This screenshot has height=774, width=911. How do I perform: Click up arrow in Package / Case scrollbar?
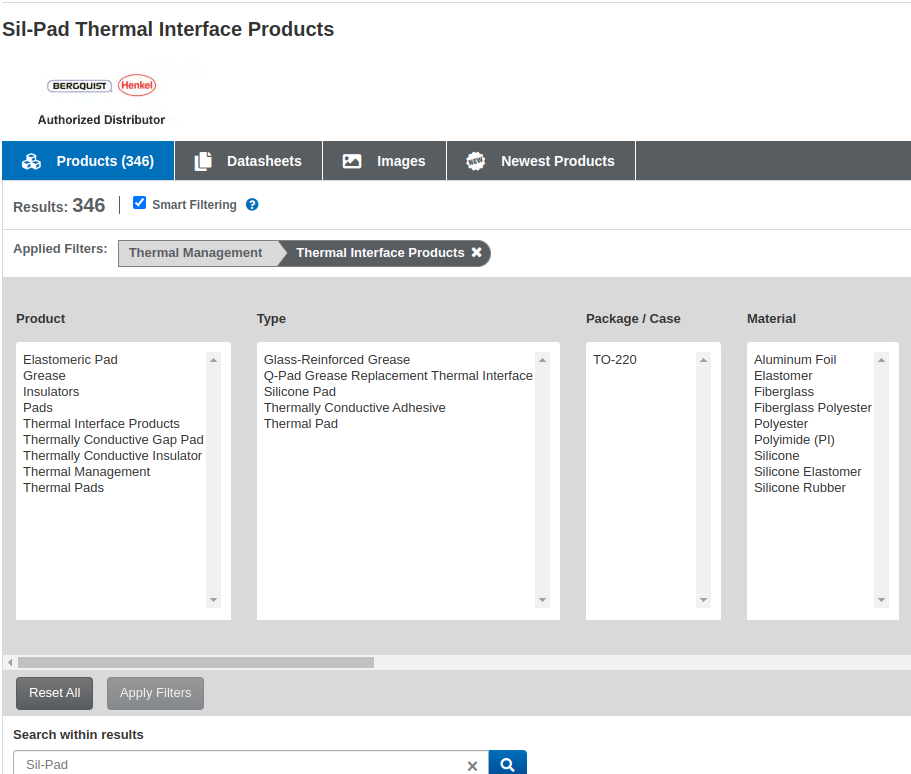pyautogui.click(x=703, y=360)
